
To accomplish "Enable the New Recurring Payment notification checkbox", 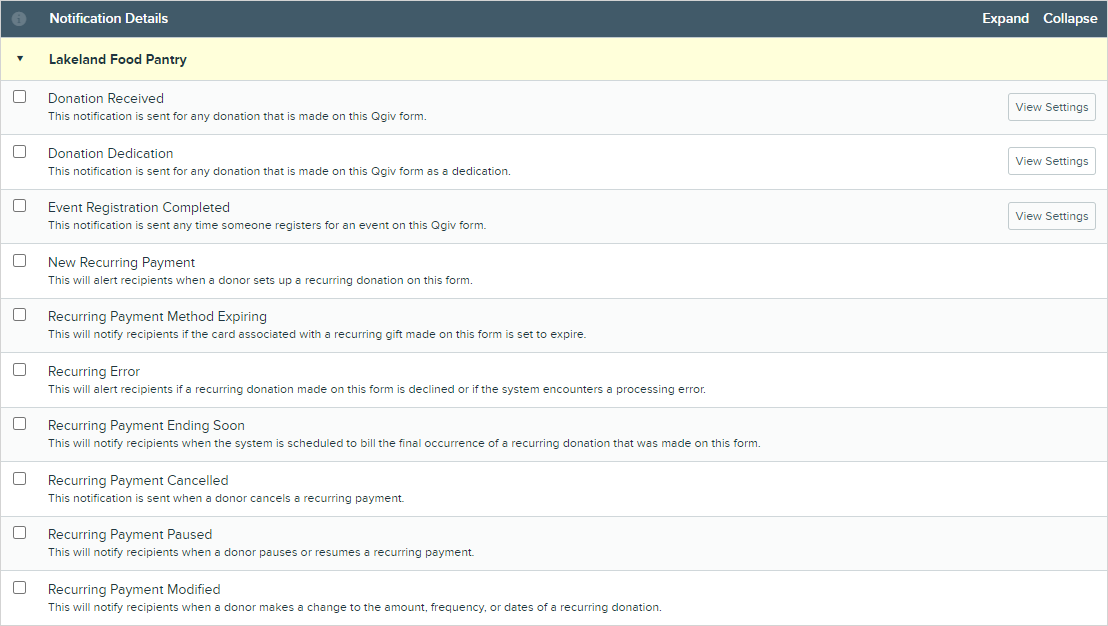I will pyautogui.click(x=20, y=261).
